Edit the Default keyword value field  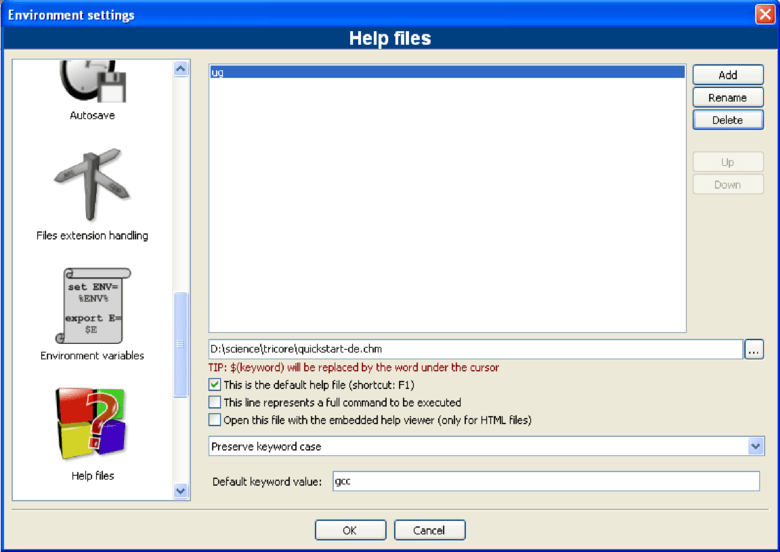[546, 481]
